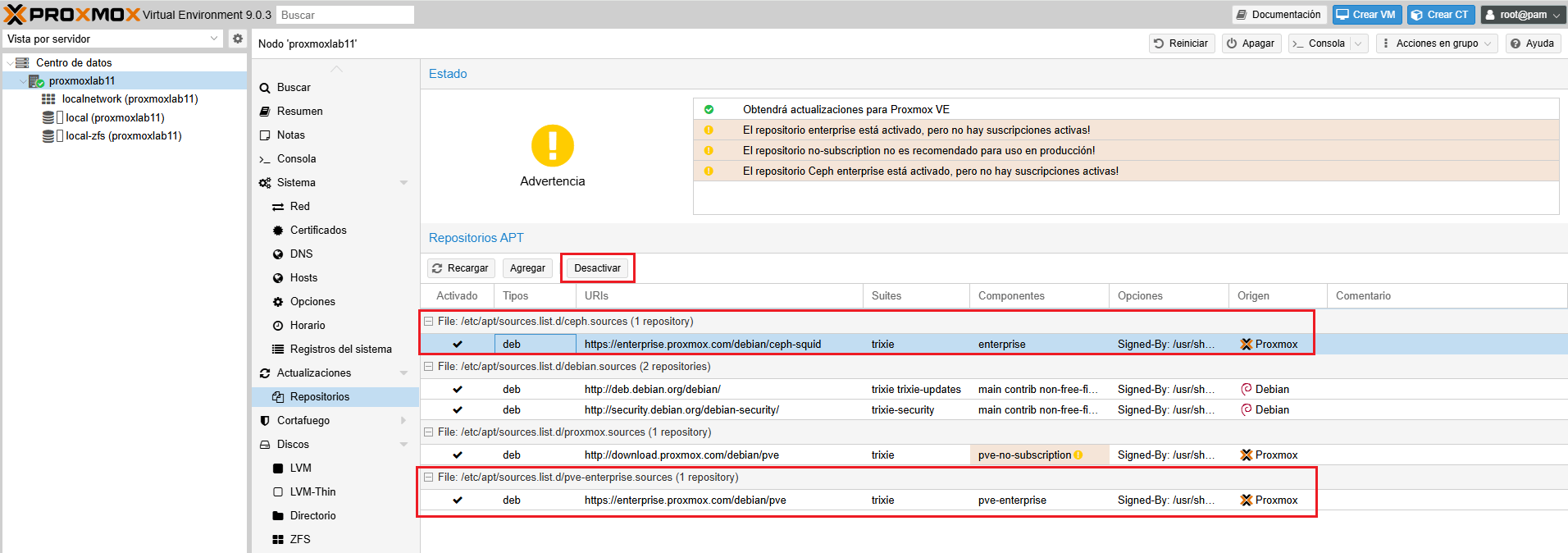Open Resumen menu entry

(x=335, y=112)
